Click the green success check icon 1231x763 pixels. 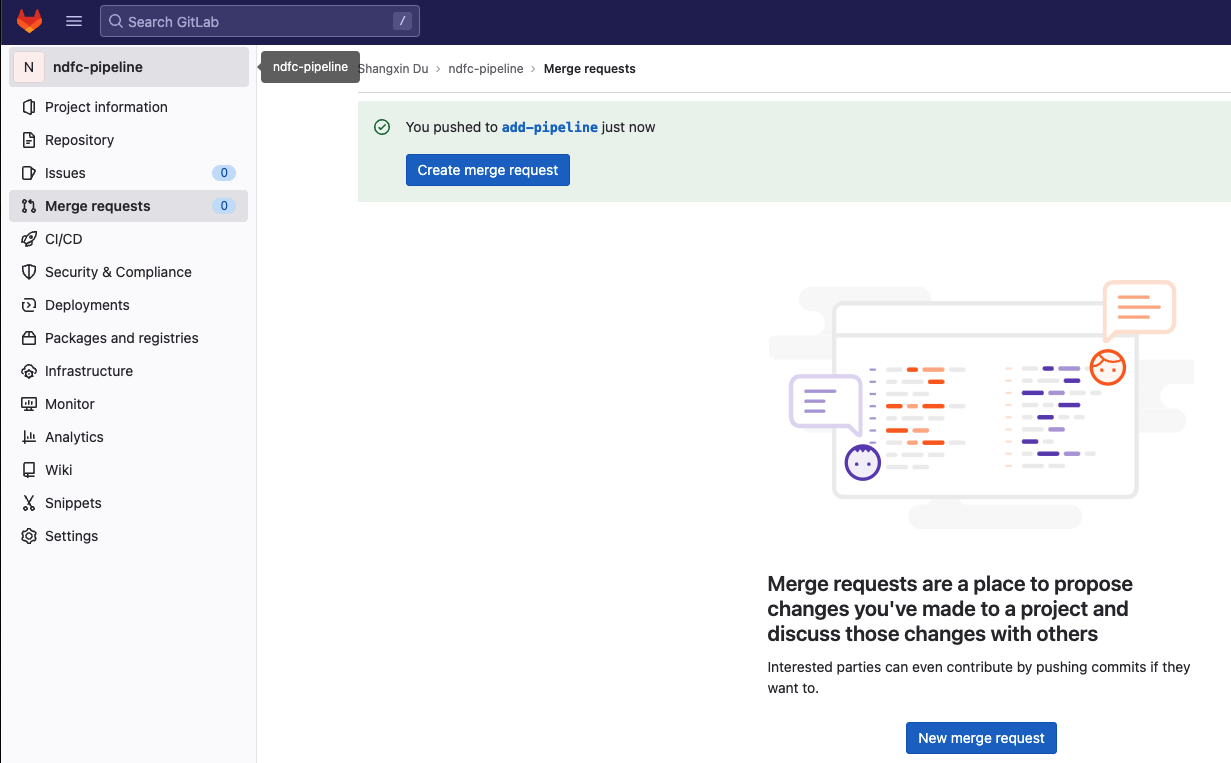tap(381, 127)
